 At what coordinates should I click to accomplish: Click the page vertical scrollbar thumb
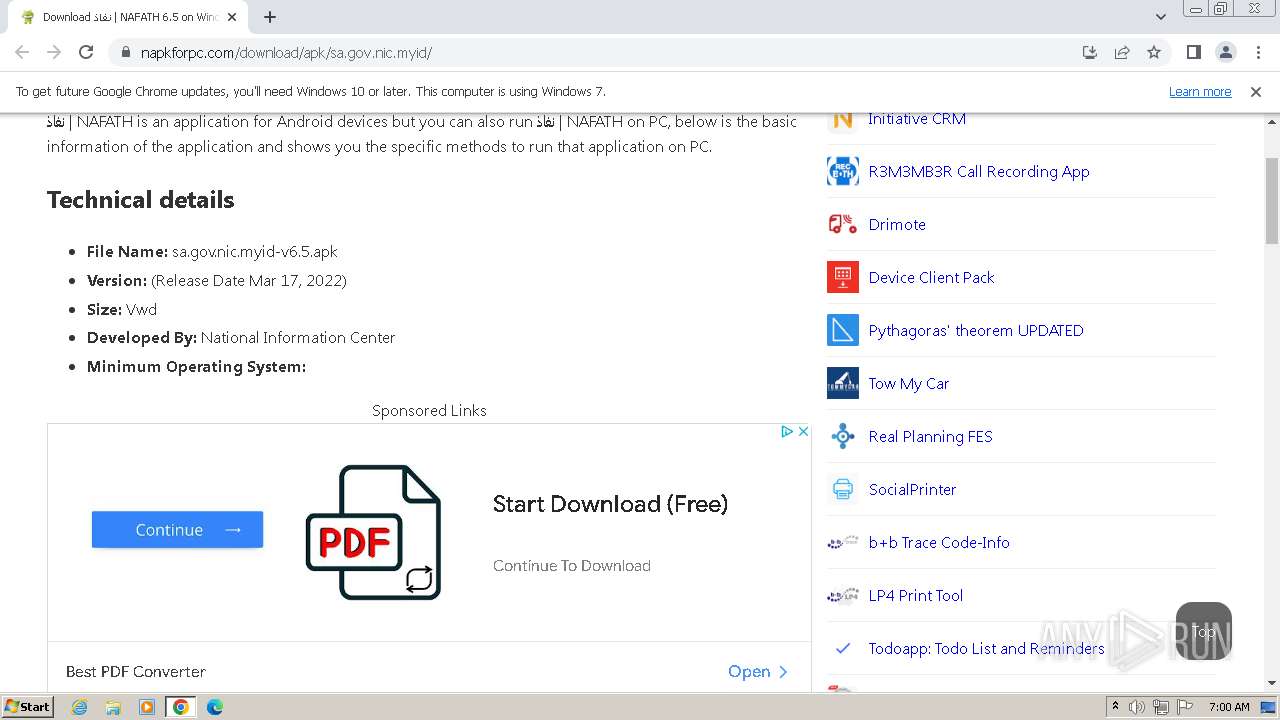click(x=1272, y=200)
